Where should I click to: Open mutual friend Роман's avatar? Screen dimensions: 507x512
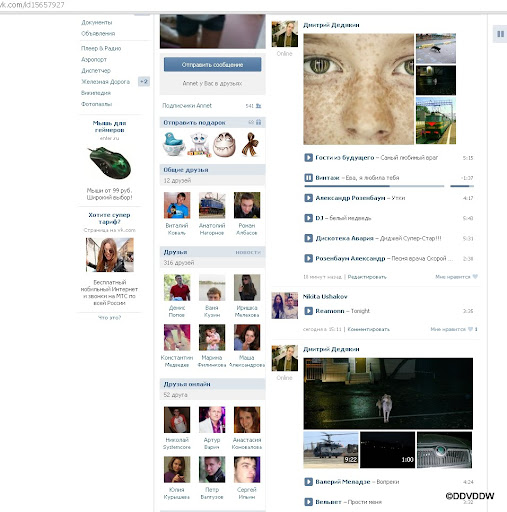[247, 205]
